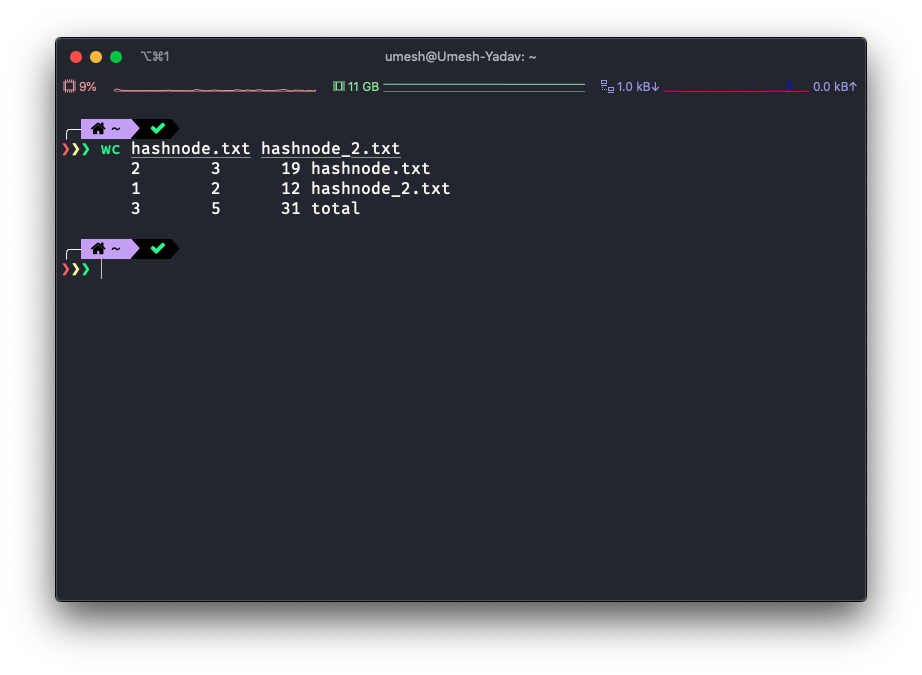Screen dimensions: 922x675
Task: Minimize the terminal using the yellow button
Action: tap(96, 57)
